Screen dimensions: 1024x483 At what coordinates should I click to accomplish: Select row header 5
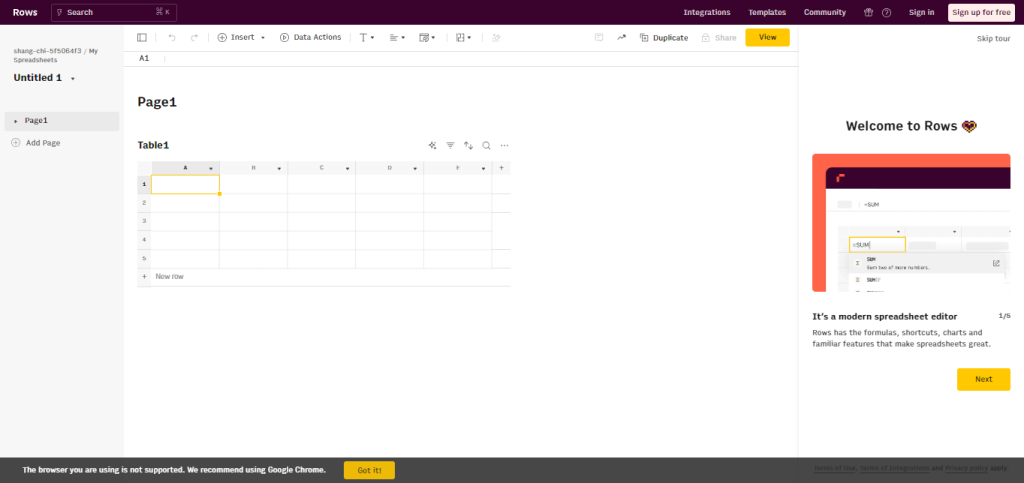[144, 259]
